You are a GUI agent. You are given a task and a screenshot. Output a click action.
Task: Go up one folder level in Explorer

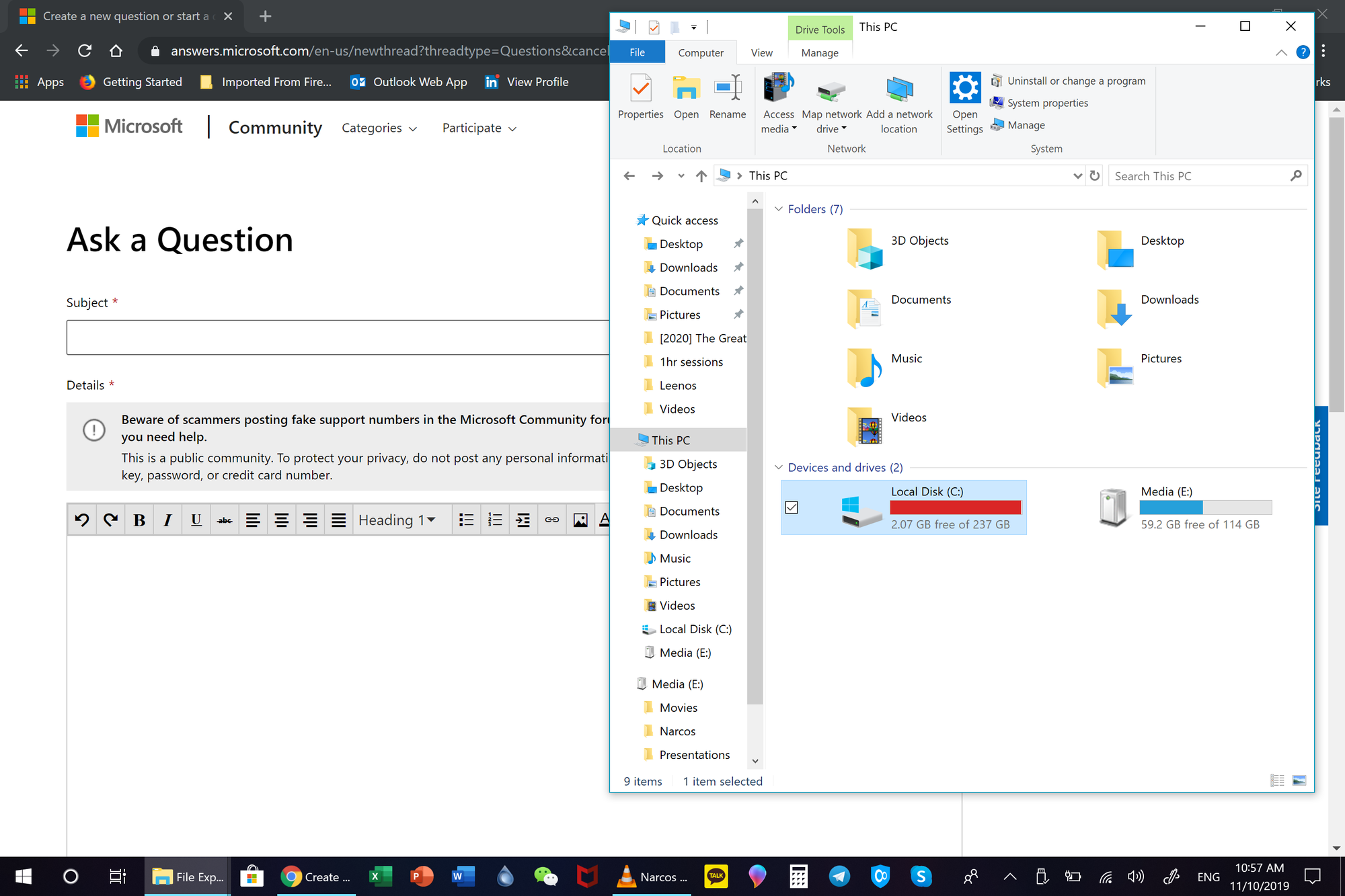(x=701, y=175)
